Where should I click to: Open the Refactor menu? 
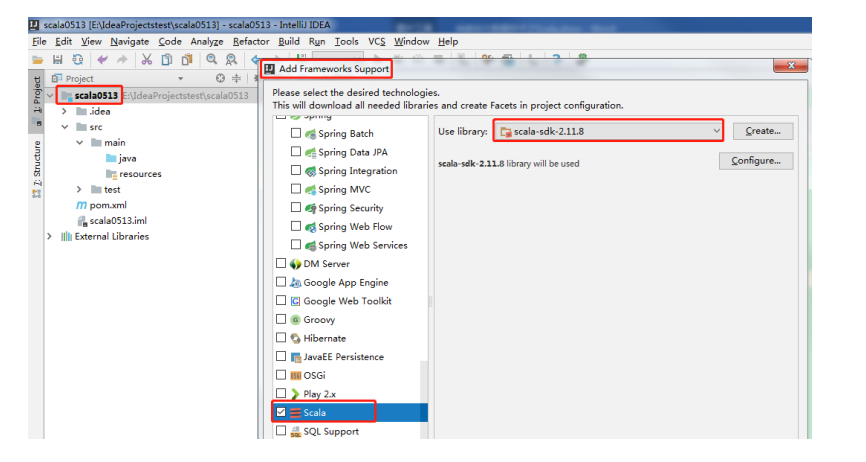pyautogui.click(x=251, y=41)
